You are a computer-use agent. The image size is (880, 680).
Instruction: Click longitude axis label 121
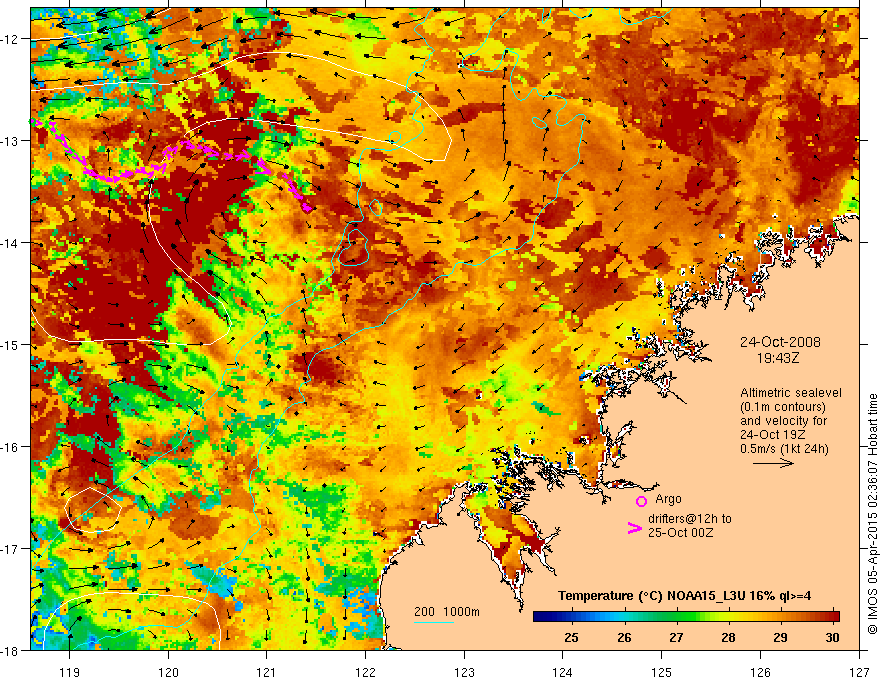coord(267,672)
